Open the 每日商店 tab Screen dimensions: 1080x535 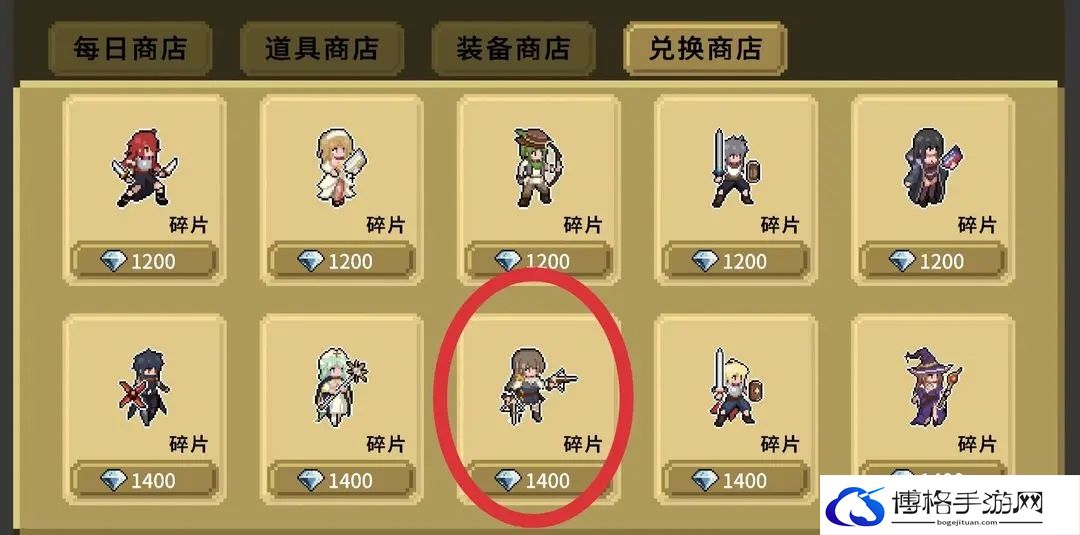pyautogui.click(x=130, y=49)
